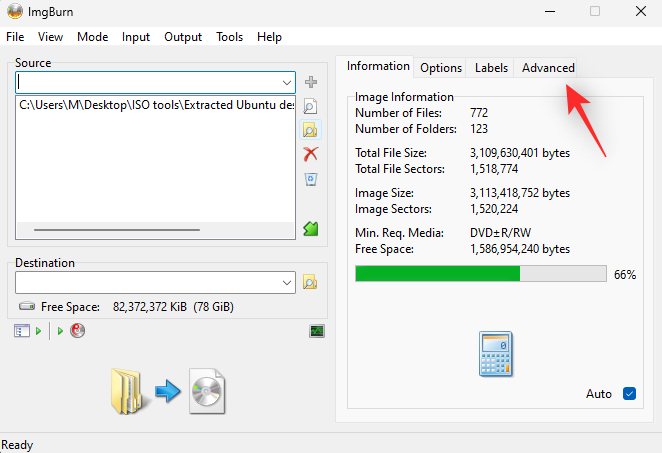The image size is (662, 453).
Task: Minimize the ImgBurn window
Action: coord(550,11)
